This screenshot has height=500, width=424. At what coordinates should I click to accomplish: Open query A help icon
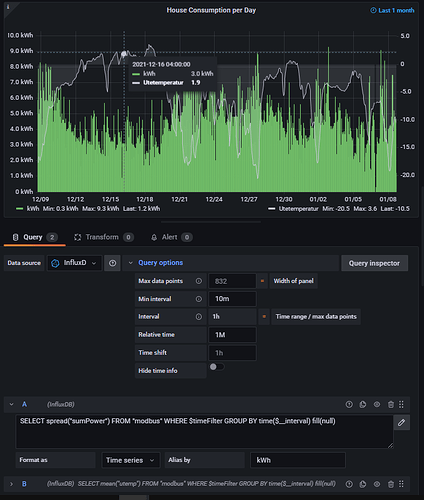click(349, 404)
